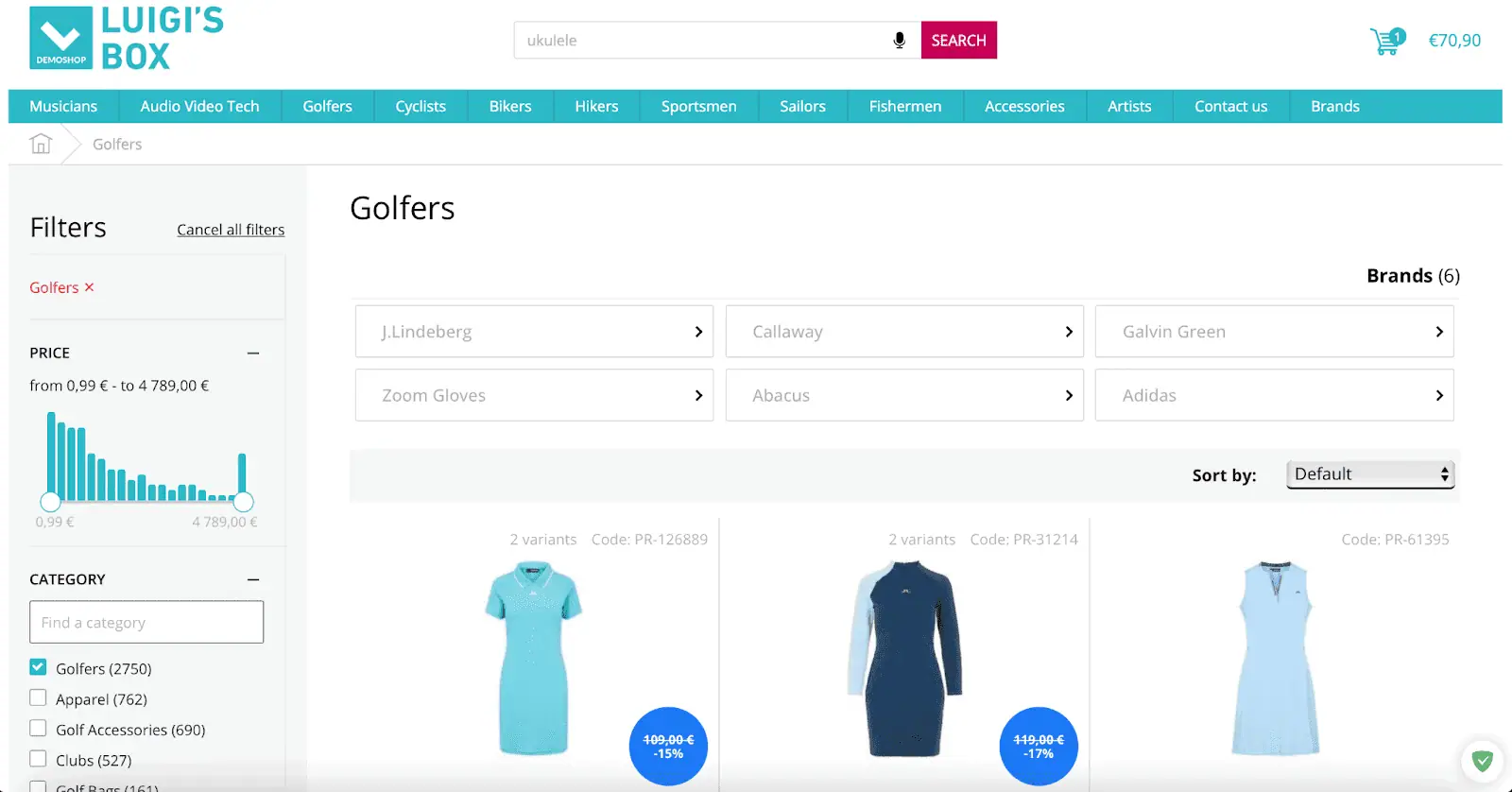Viewport: 1512px width, 792px height.
Task: Check the Golf Accessories category checkbox
Action: pos(38,729)
